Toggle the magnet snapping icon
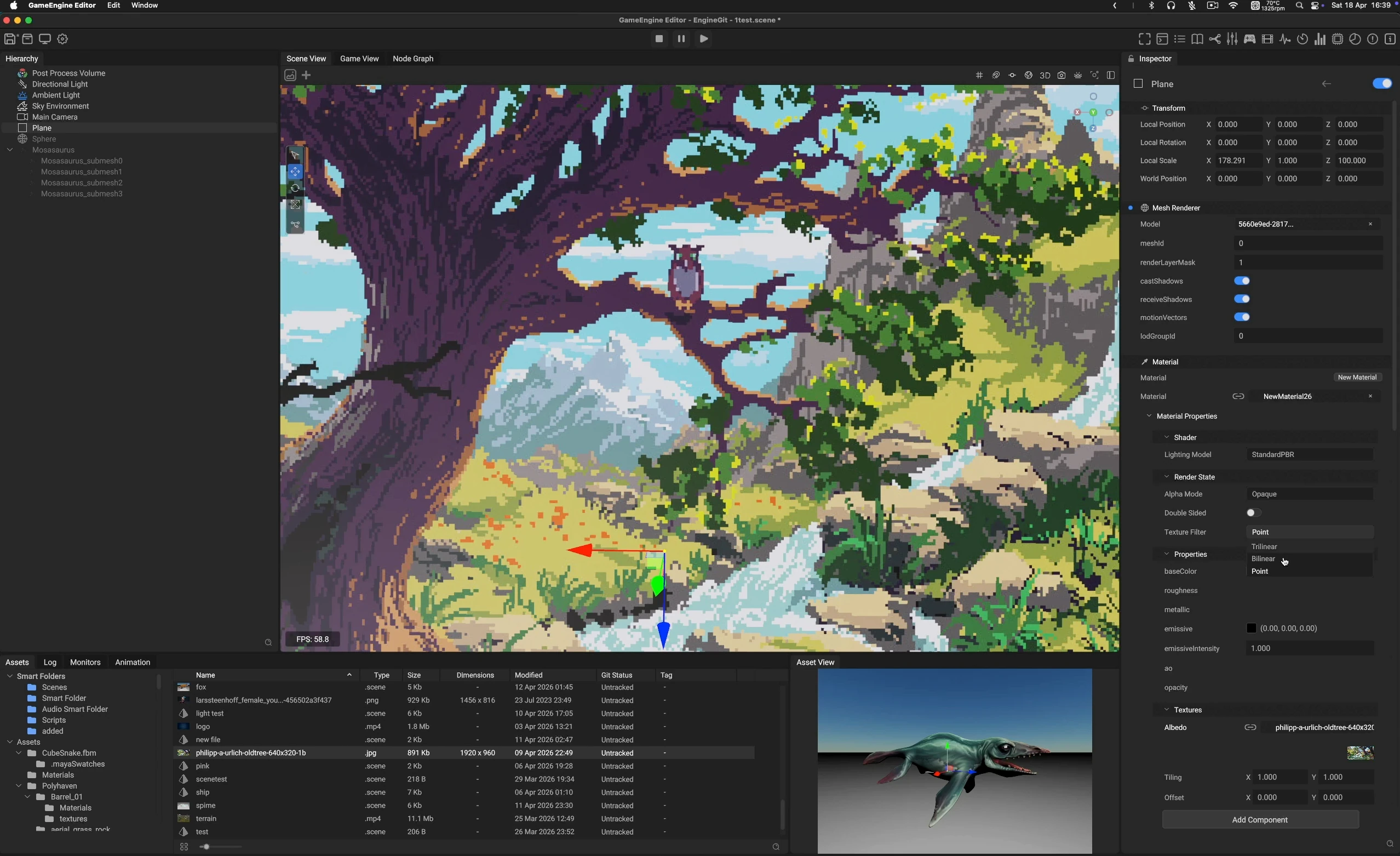The width and height of the screenshot is (1400, 856). pyautogui.click(x=996, y=75)
